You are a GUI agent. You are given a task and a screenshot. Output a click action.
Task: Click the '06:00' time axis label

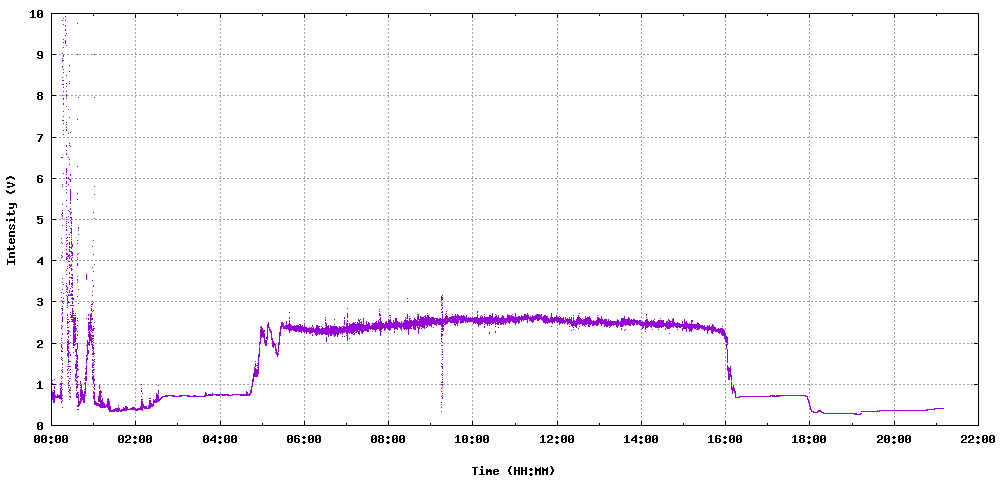[304, 439]
